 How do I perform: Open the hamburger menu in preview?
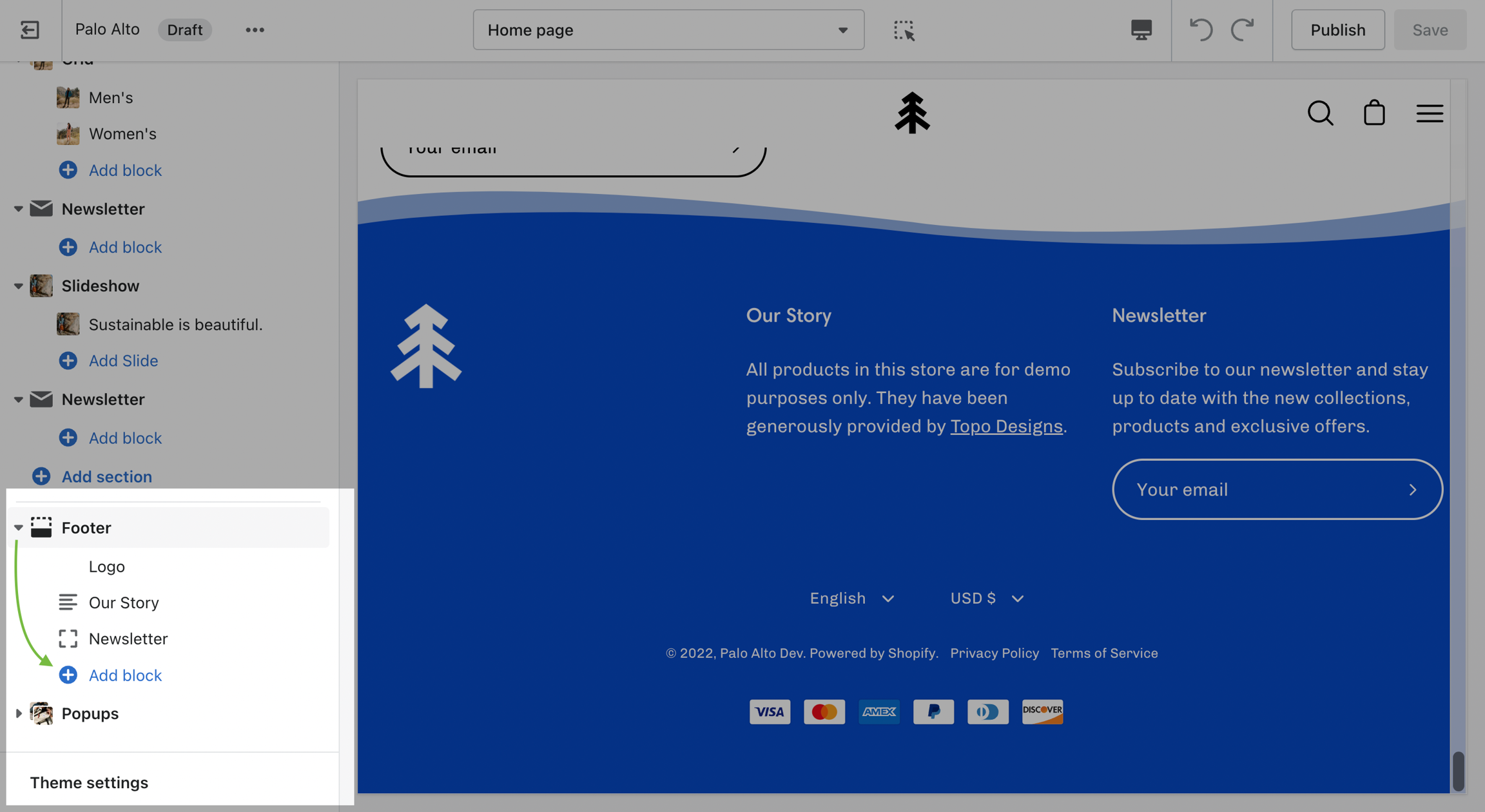click(1429, 113)
